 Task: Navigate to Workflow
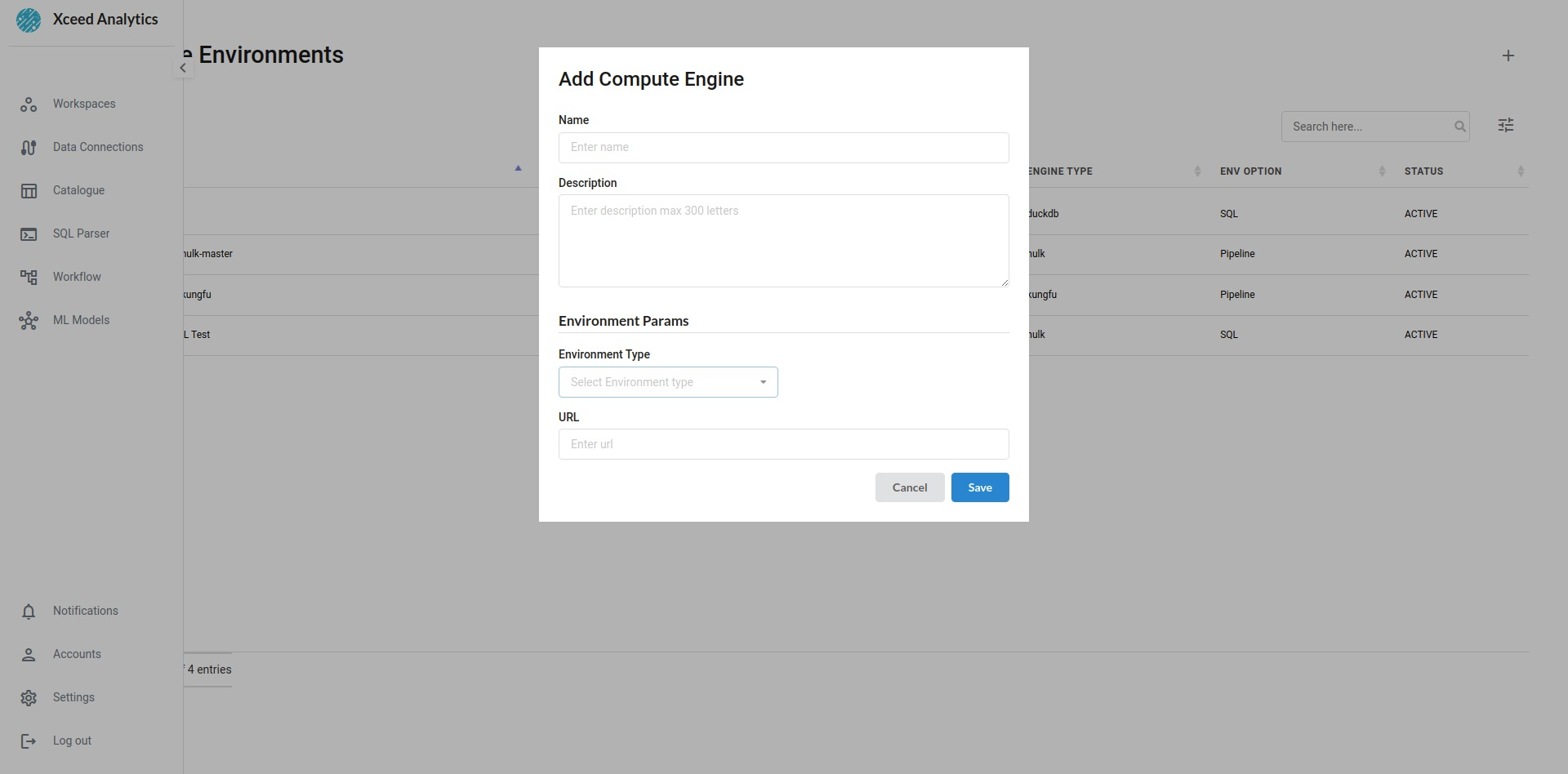click(77, 277)
